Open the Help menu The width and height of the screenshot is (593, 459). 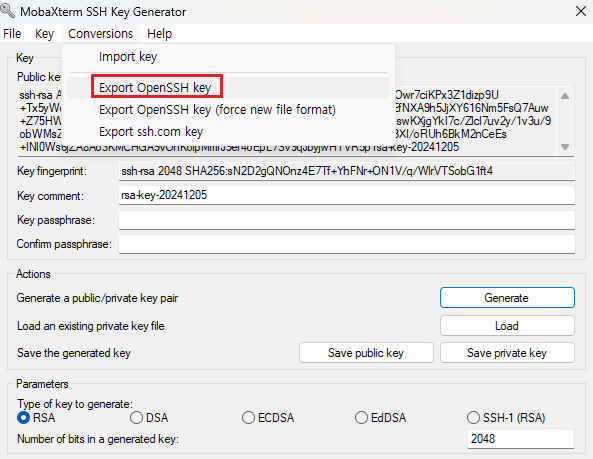coord(159,34)
